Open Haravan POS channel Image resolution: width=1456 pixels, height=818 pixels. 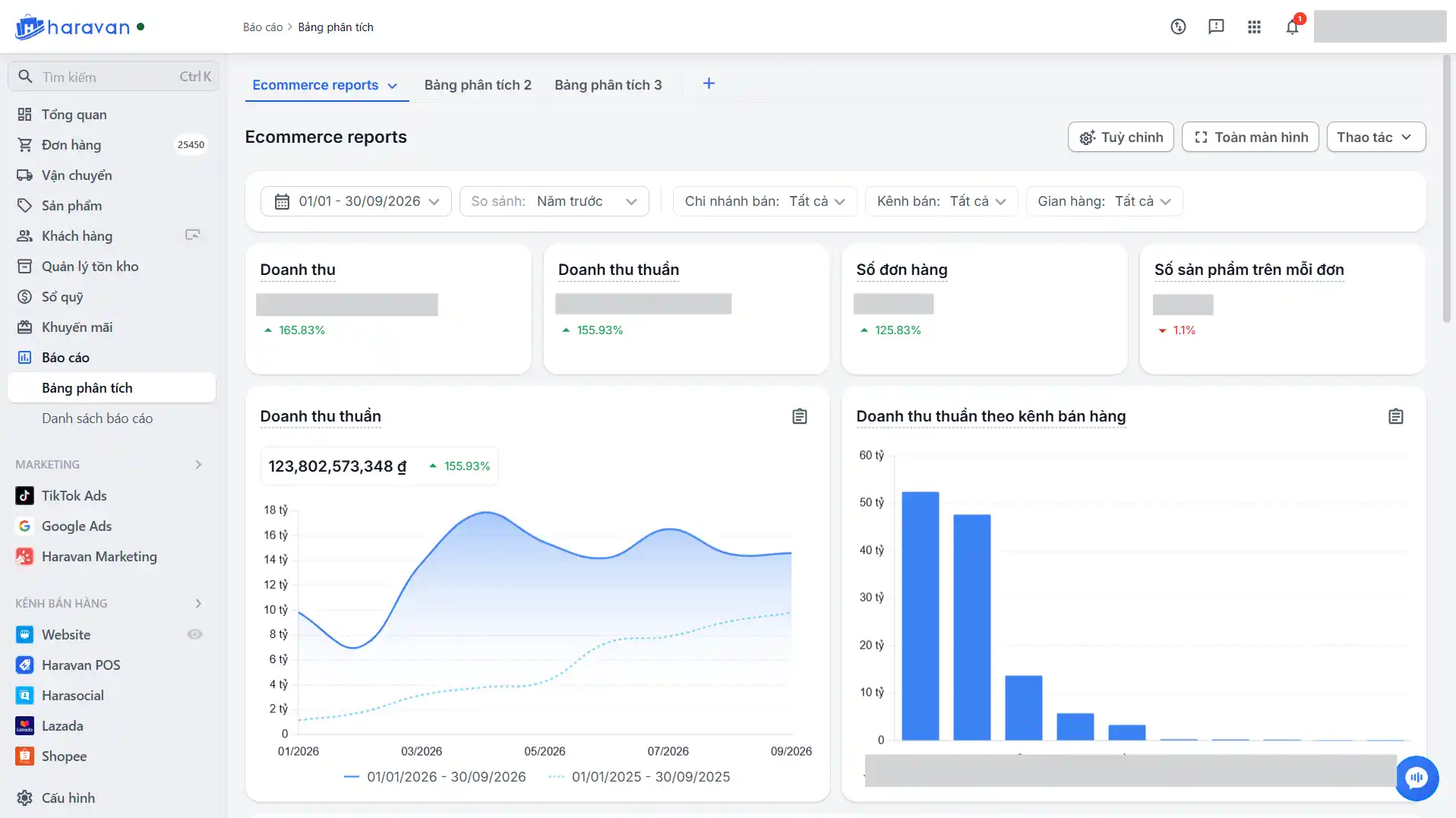81,665
